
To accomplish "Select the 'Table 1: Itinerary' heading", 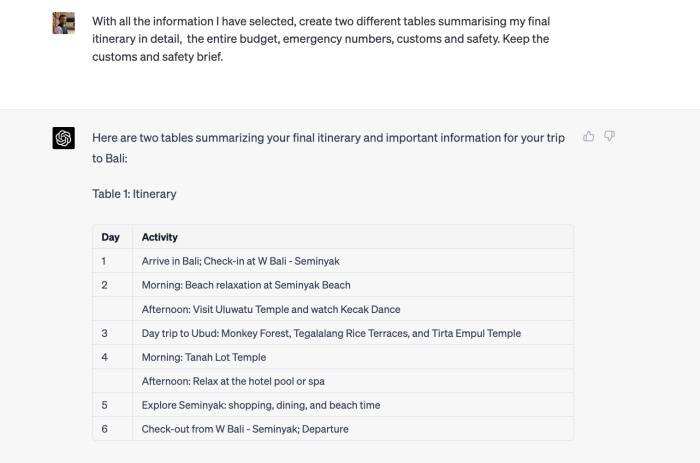I will coord(134,194).
